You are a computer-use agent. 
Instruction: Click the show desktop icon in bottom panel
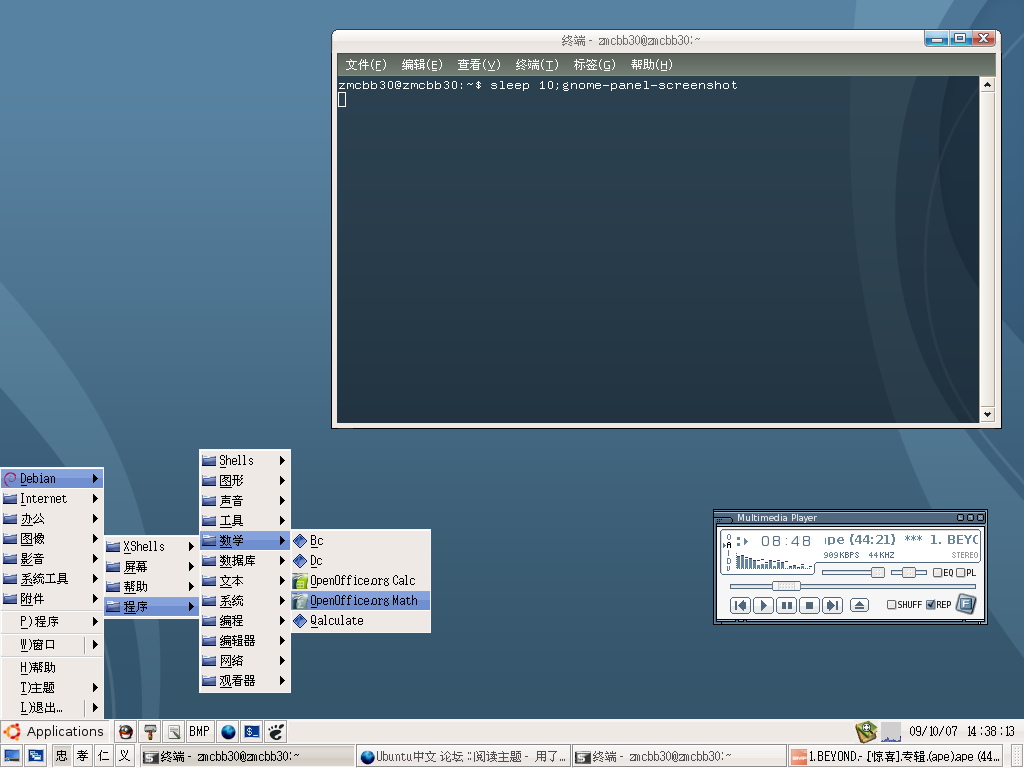(x=12, y=756)
